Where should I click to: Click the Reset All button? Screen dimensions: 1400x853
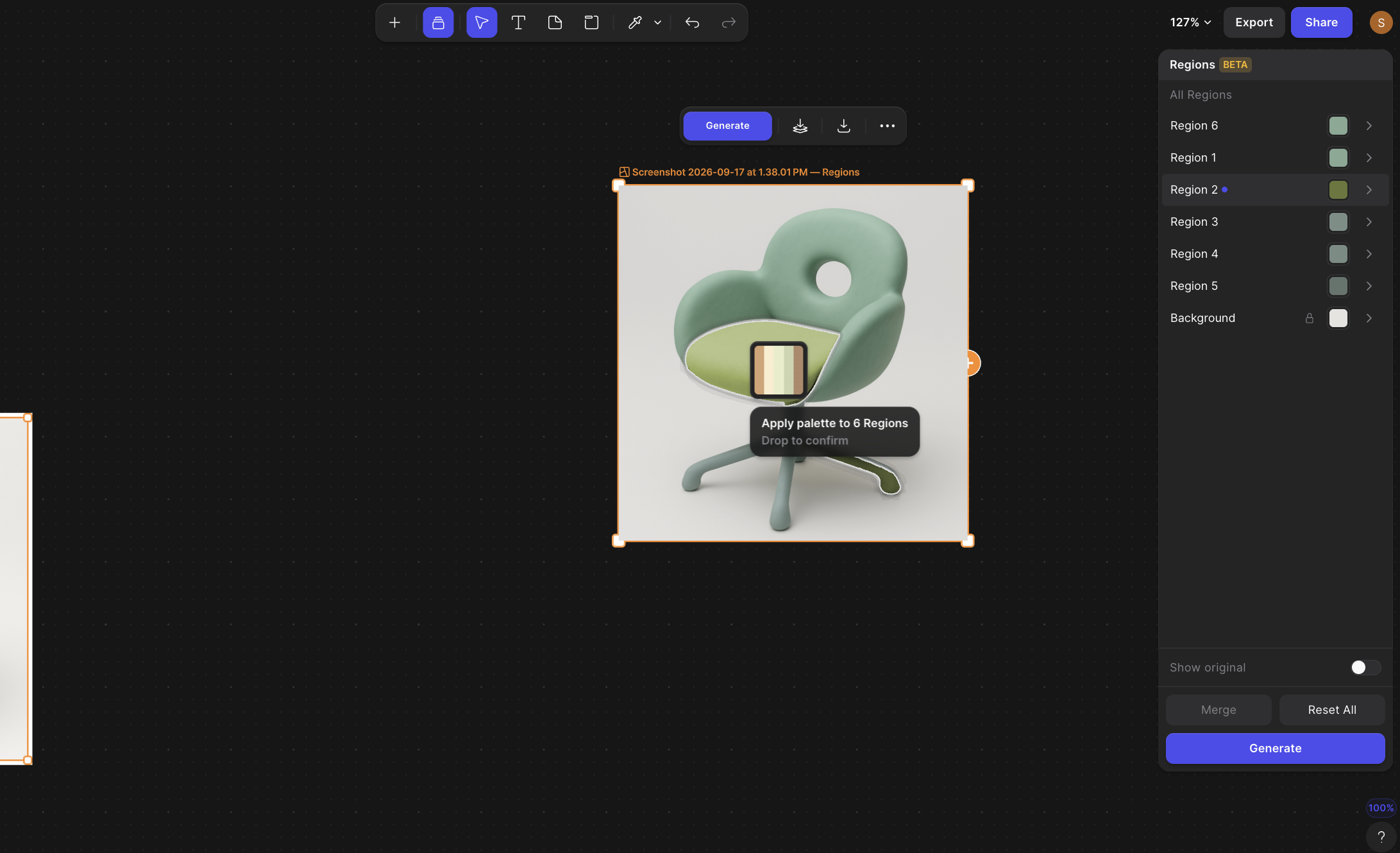pyautogui.click(x=1331, y=710)
